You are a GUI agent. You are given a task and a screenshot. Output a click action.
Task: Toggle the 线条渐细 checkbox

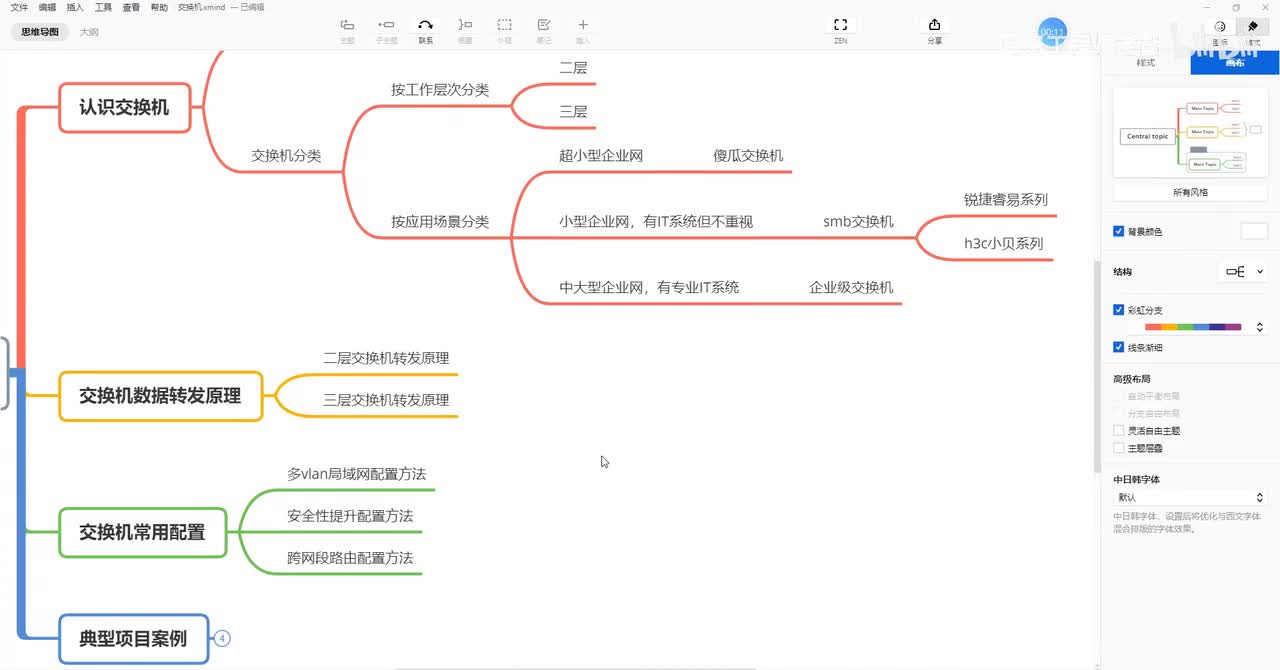click(x=1118, y=347)
